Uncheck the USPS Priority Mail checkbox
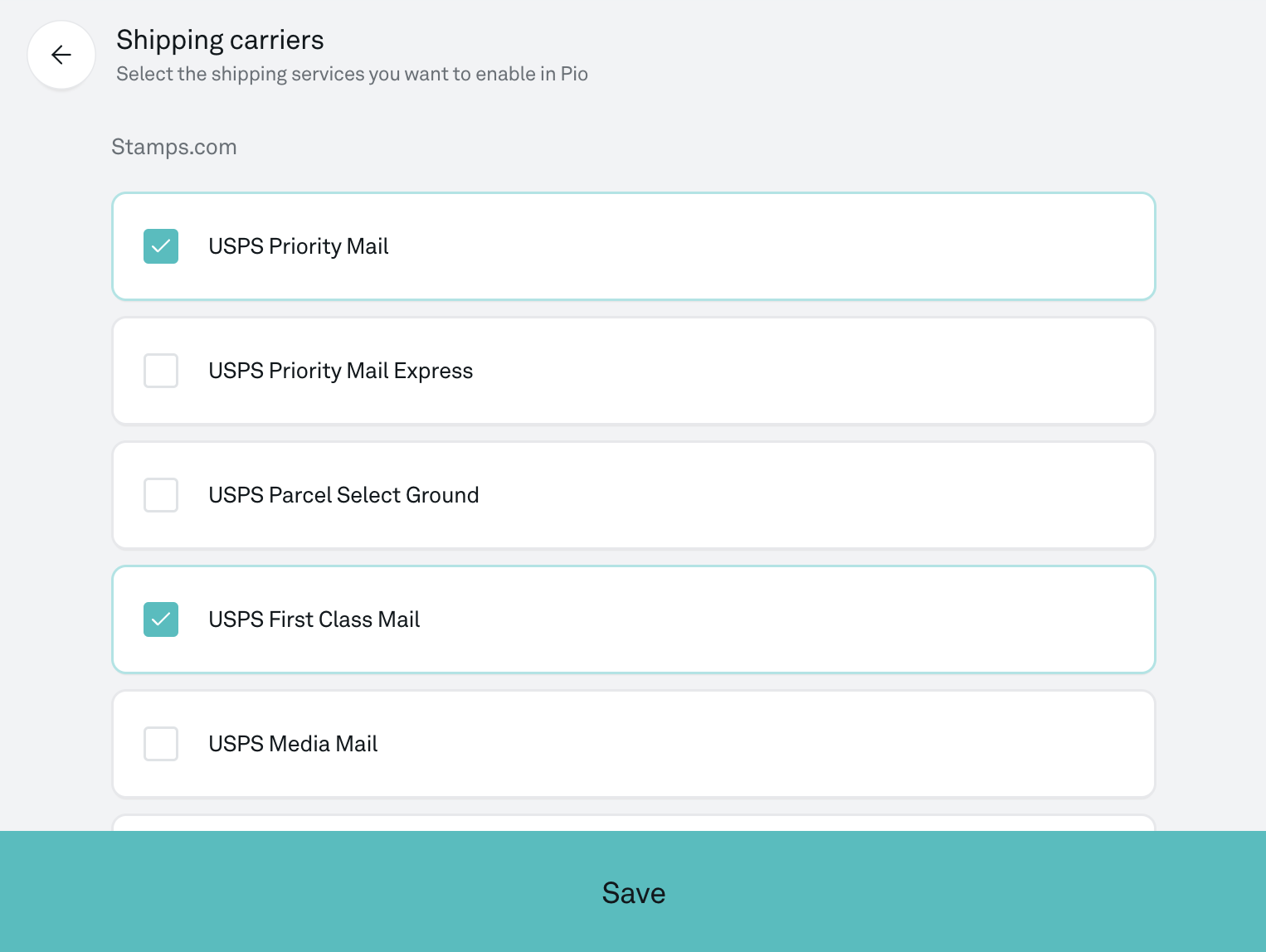The width and height of the screenshot is (1266, 952). (161, 246)
